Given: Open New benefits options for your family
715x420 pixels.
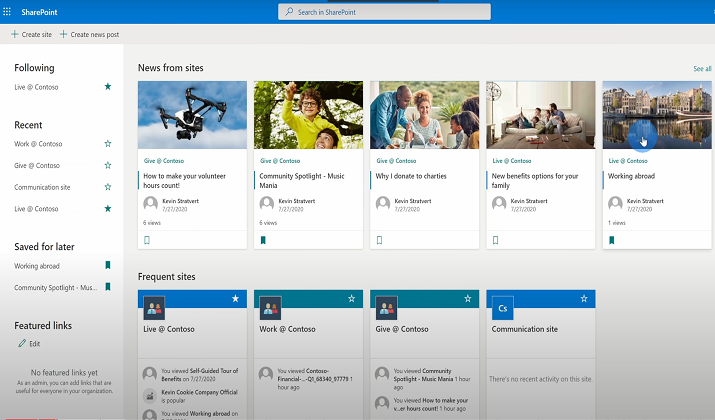Looking at the screenshot, I should [x=534, y=181].
